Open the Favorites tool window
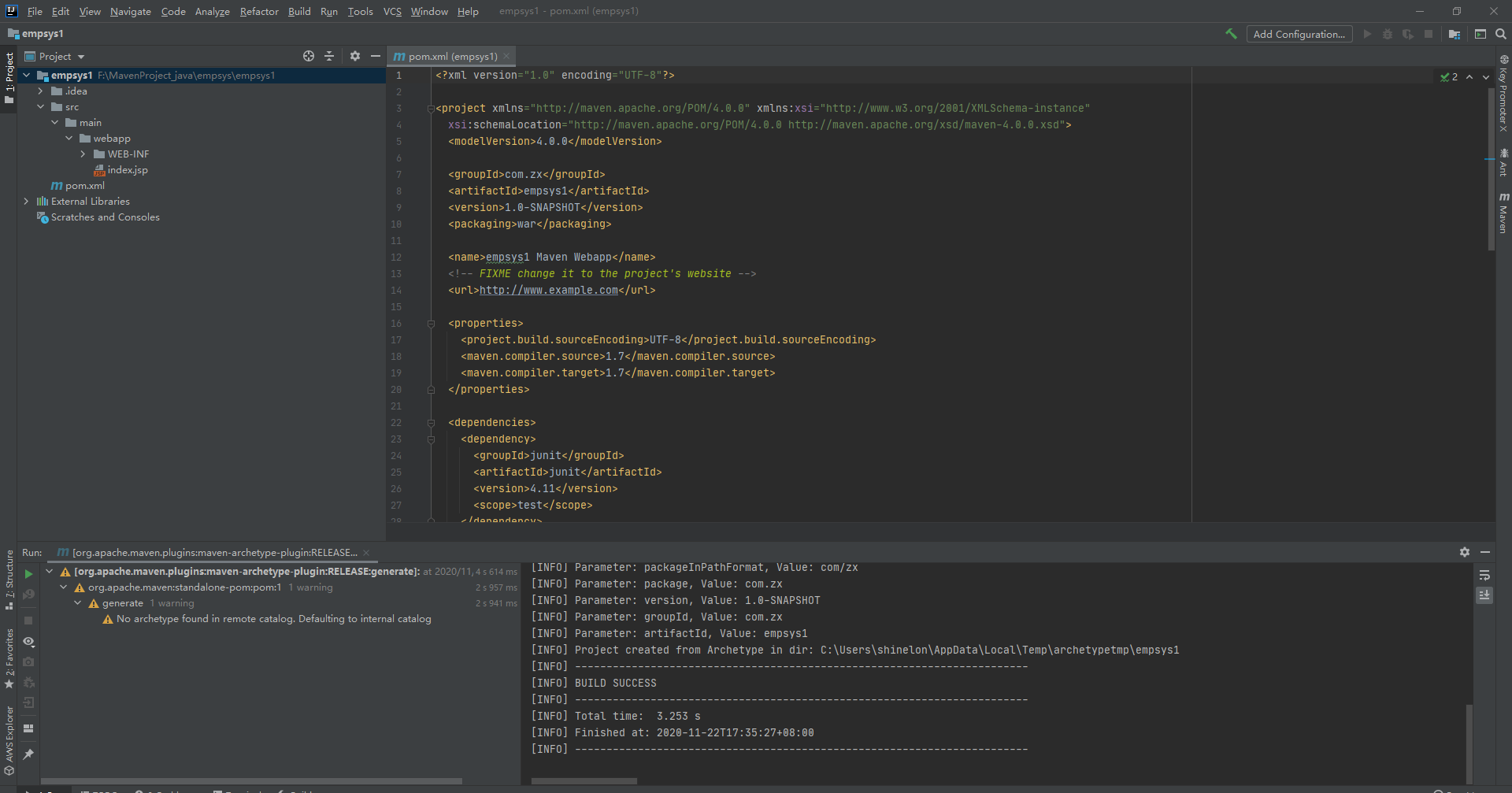 pos(9,658)
